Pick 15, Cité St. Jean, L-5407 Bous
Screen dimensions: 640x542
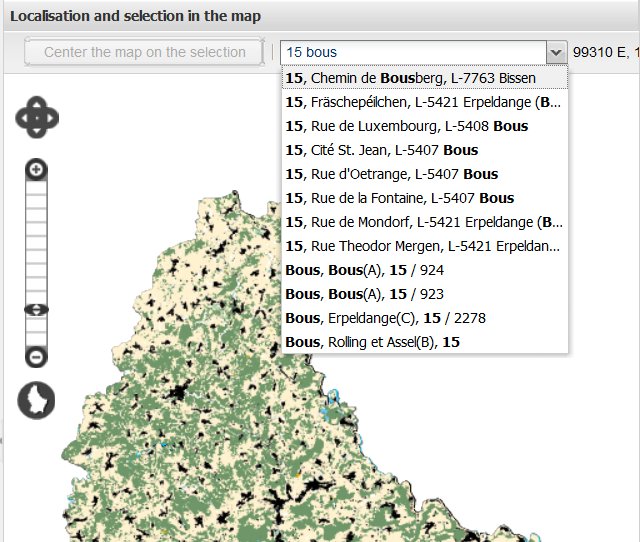coord(382,150)
